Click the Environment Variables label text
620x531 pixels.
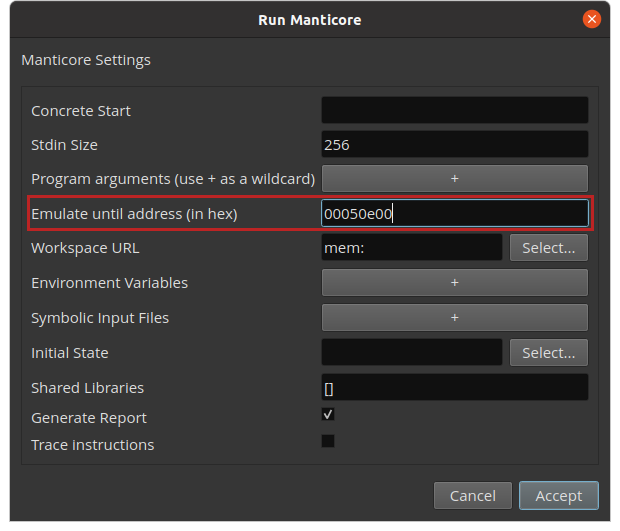pos(109,283)
